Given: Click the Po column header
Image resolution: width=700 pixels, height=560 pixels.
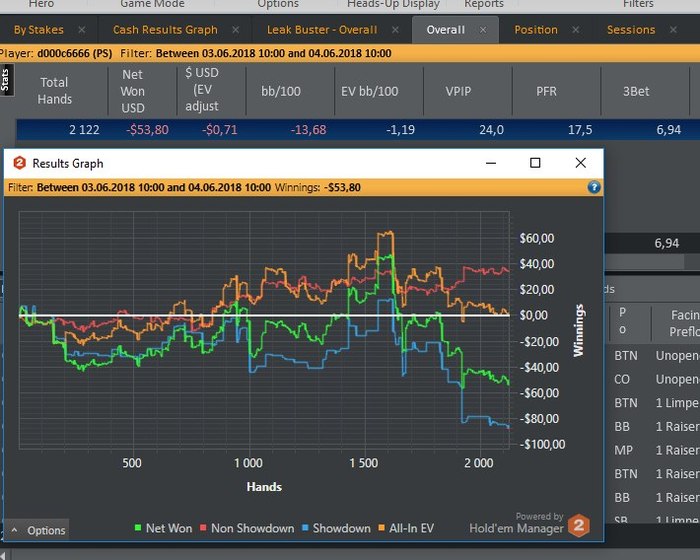Looking at the screenshot, I should click(623, 321).
